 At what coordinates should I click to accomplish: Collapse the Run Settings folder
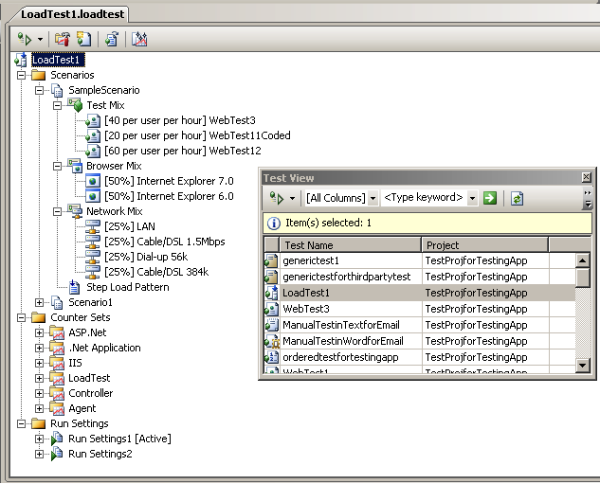coord(21,424)
